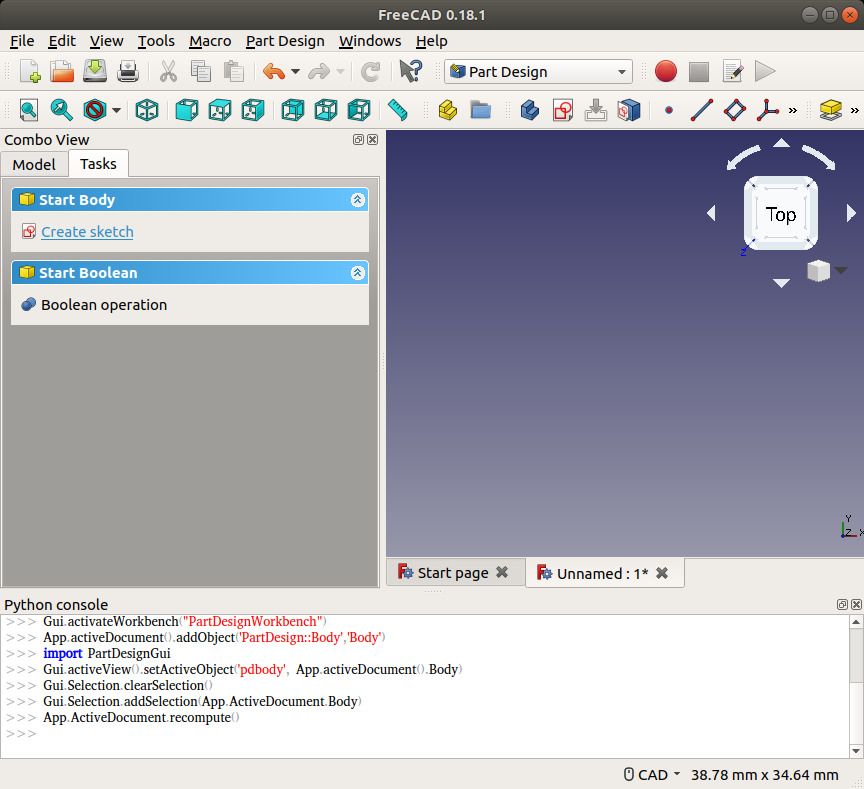Open the undo history dropdown arrow
The width and height of the screenshot is (864, 789).
pos(295,72)
